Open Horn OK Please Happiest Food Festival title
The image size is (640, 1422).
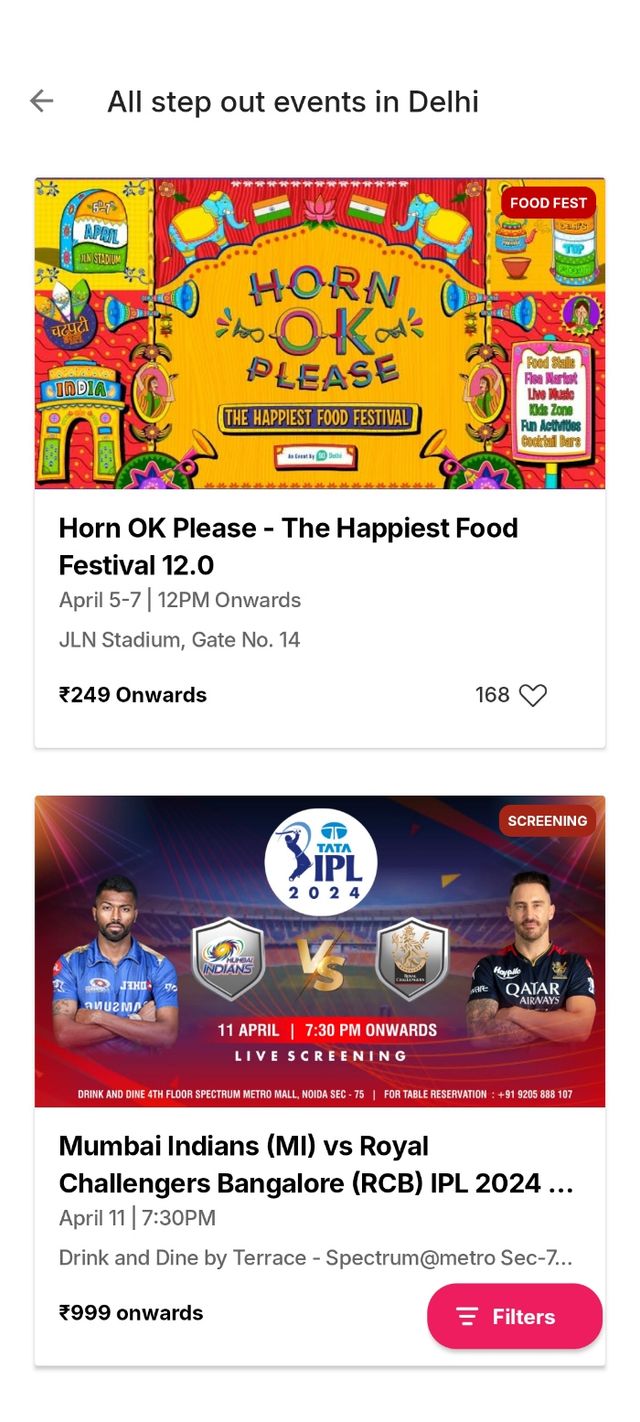[289, 546]
